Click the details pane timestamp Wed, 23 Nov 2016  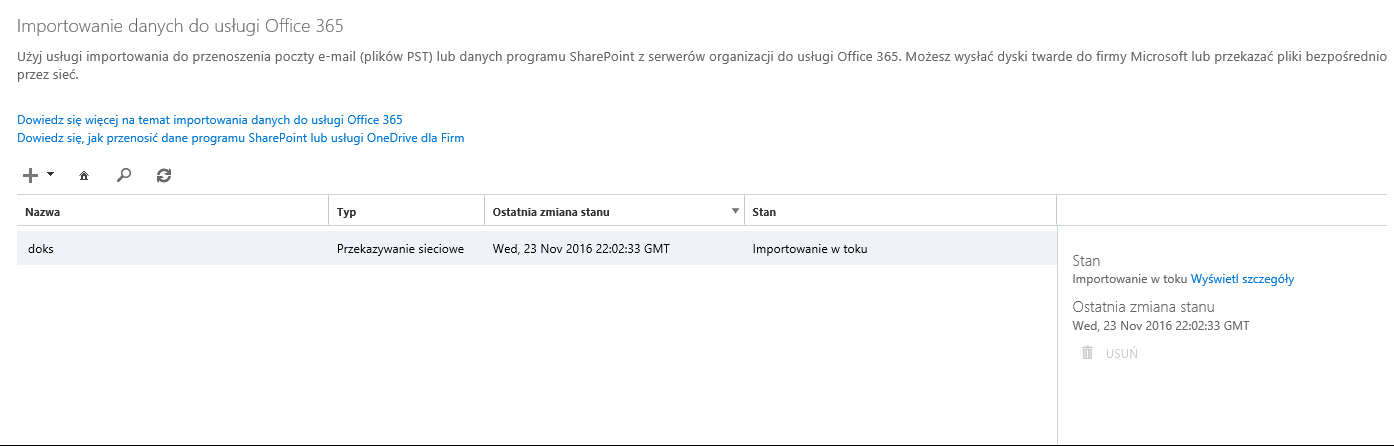[x=1160, y=326]
